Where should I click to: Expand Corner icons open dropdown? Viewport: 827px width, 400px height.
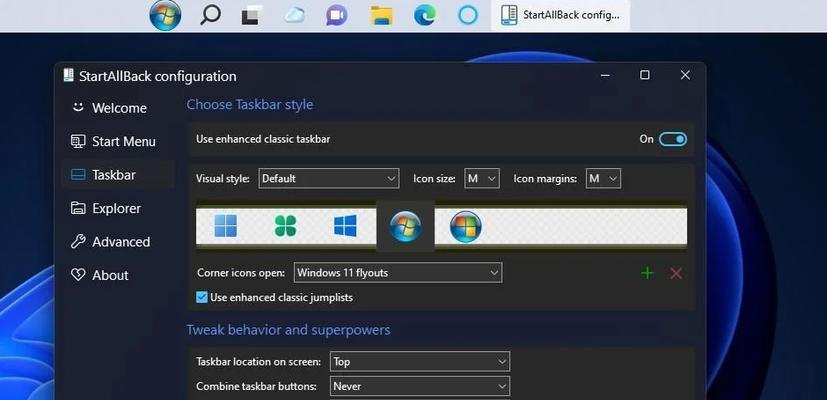[x=398, y=273]
